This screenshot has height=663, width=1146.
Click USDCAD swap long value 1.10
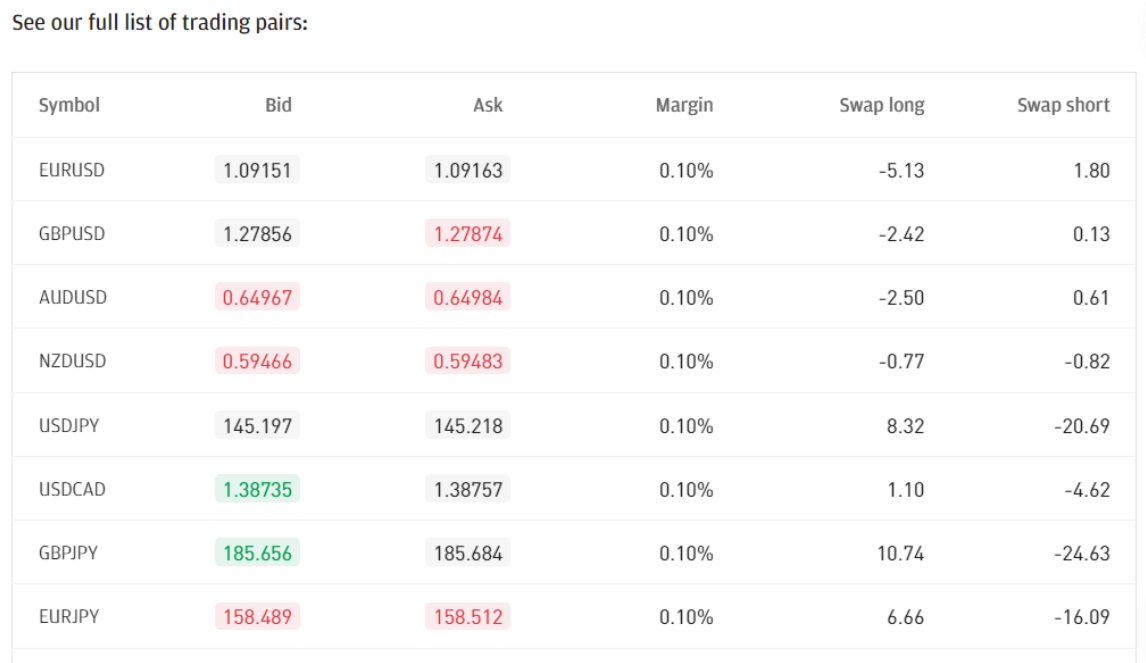[906, 489]
